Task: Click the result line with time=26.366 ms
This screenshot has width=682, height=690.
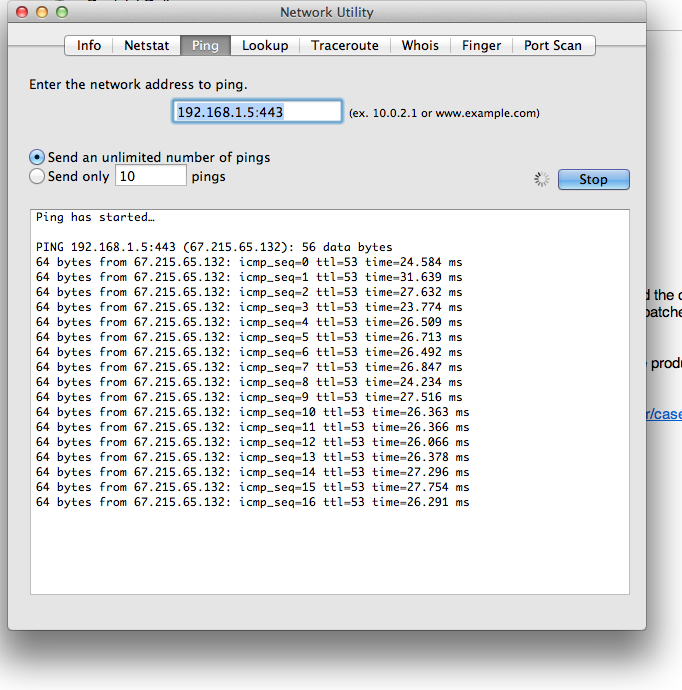Action: (x=253, y=427)
